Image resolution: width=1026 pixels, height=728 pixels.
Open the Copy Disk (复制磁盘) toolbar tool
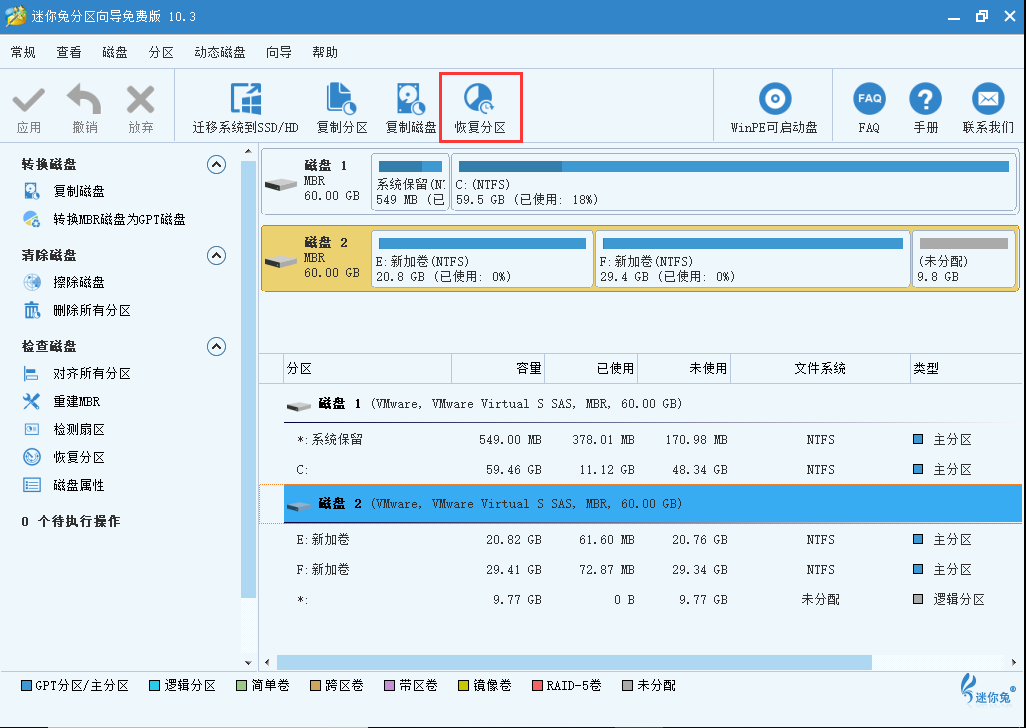411,109
